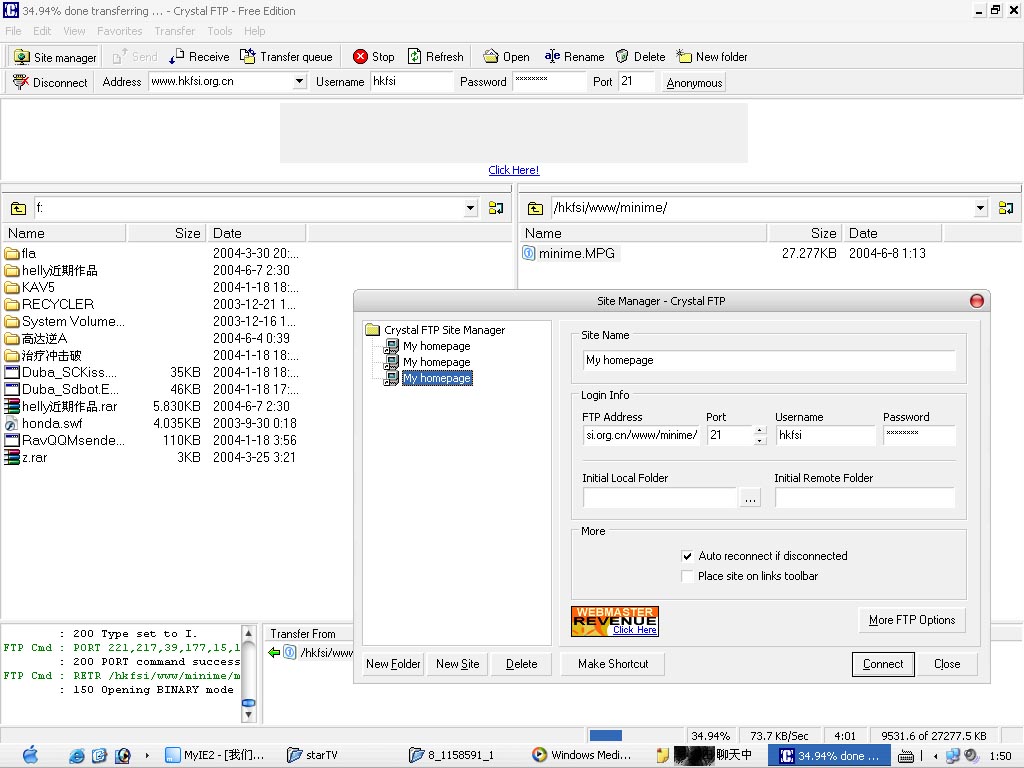Click the Webmaster Revenue banner
This screenshot has height=768, width=1024.
pos(615,621)
